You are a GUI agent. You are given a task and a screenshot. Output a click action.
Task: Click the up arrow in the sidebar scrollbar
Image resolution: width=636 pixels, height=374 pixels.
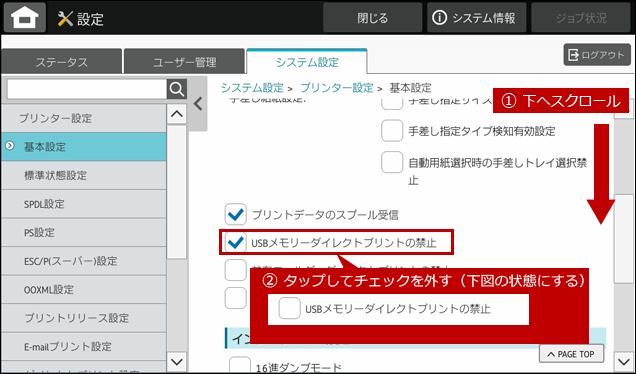(177, 114)
